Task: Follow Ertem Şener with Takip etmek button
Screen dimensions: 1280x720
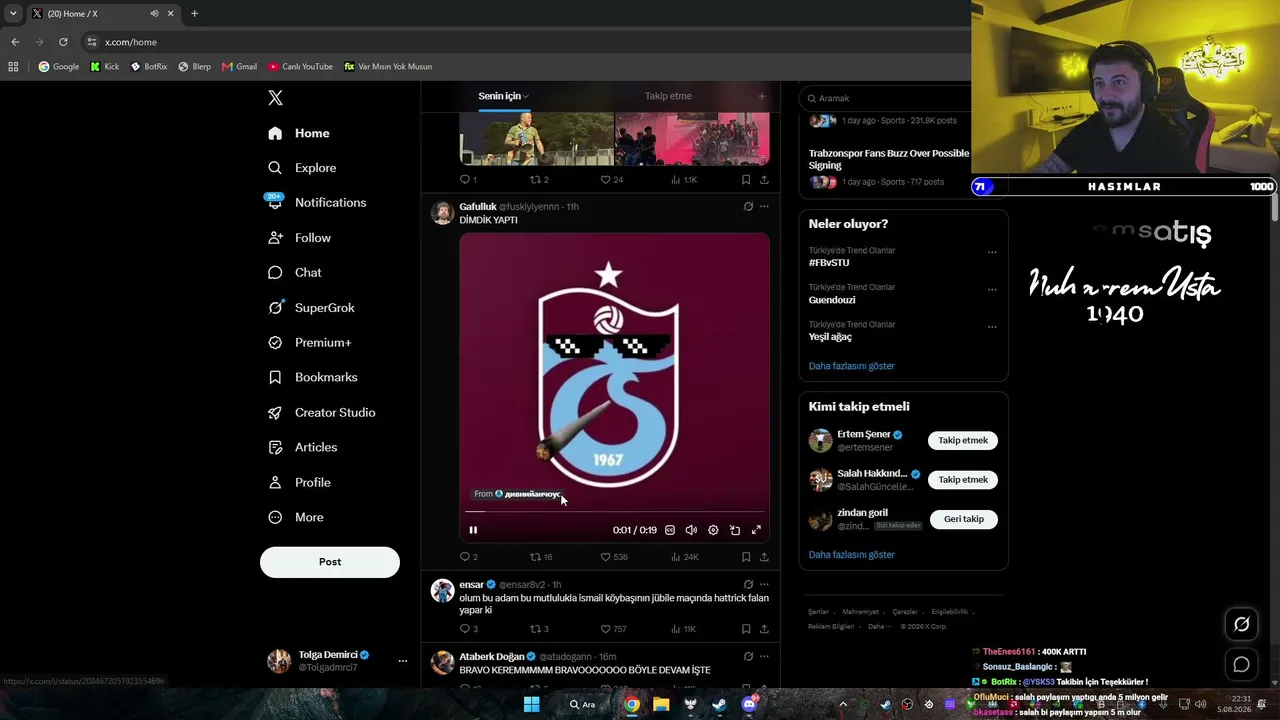Action: [x=963, y=441]
